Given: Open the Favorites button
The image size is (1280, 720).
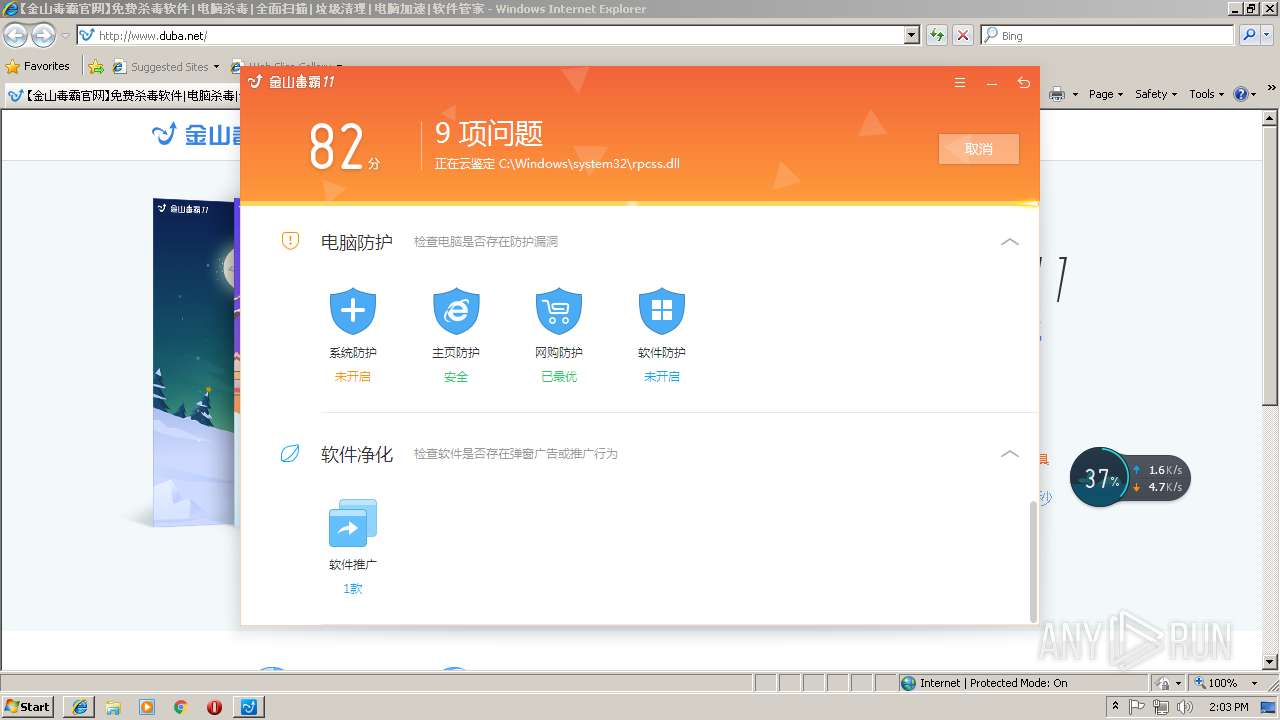Looking at the screenshot, I should (x=38, y=67).
